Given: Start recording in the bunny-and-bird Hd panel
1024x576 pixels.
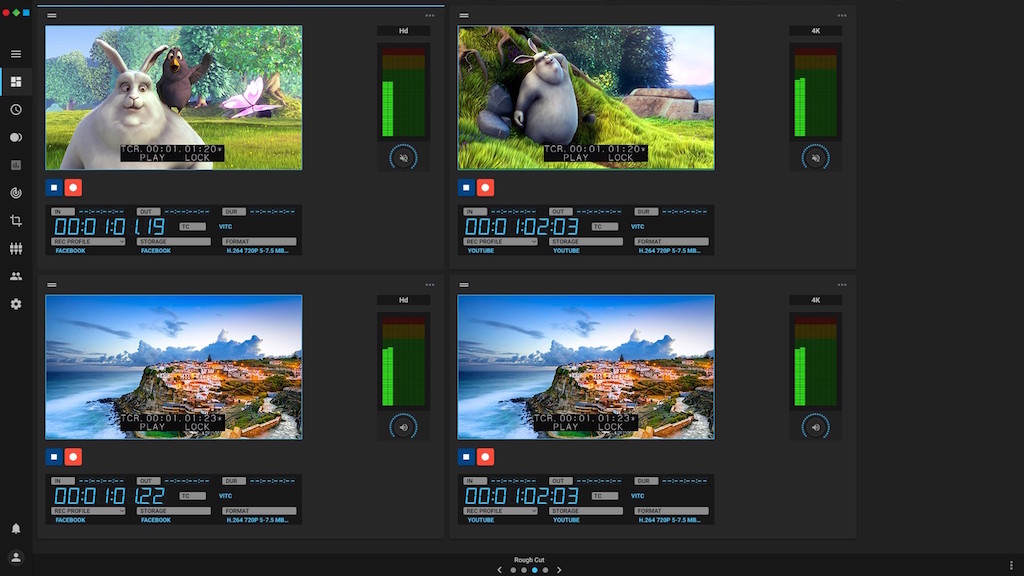Looking at the screenshot, I should pyautogui.click(x=73, y=188).
